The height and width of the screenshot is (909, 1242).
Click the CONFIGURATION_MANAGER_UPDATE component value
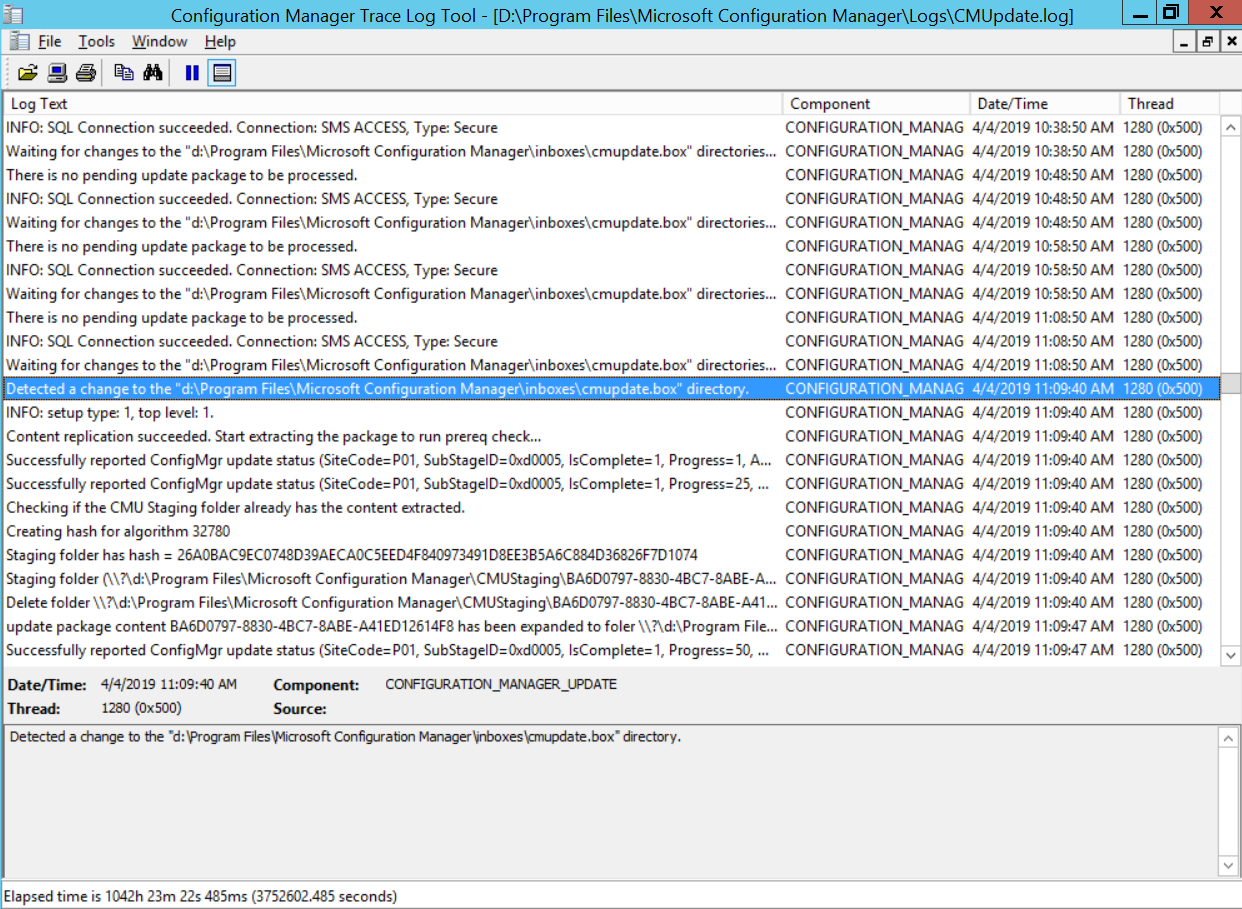point(501,685)
